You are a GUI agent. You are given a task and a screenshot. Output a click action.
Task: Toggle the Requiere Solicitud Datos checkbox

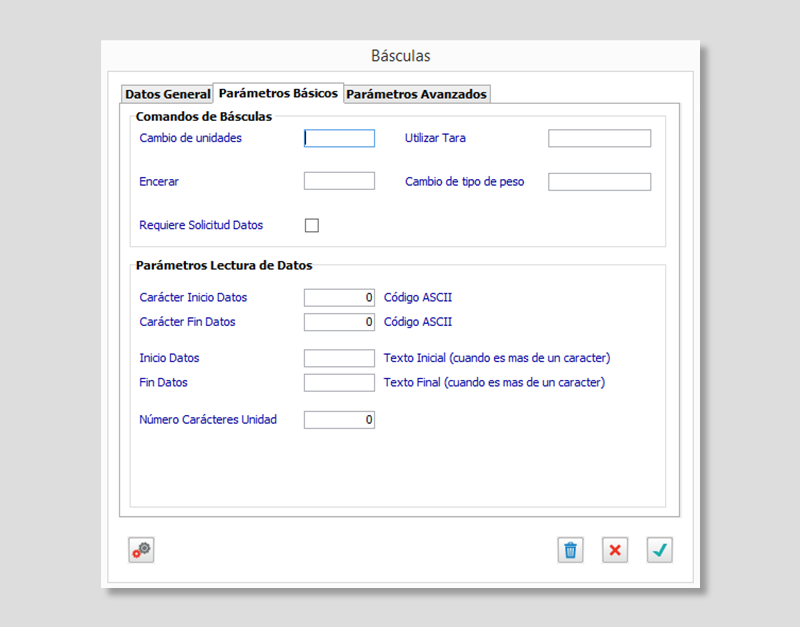point(312,226)
